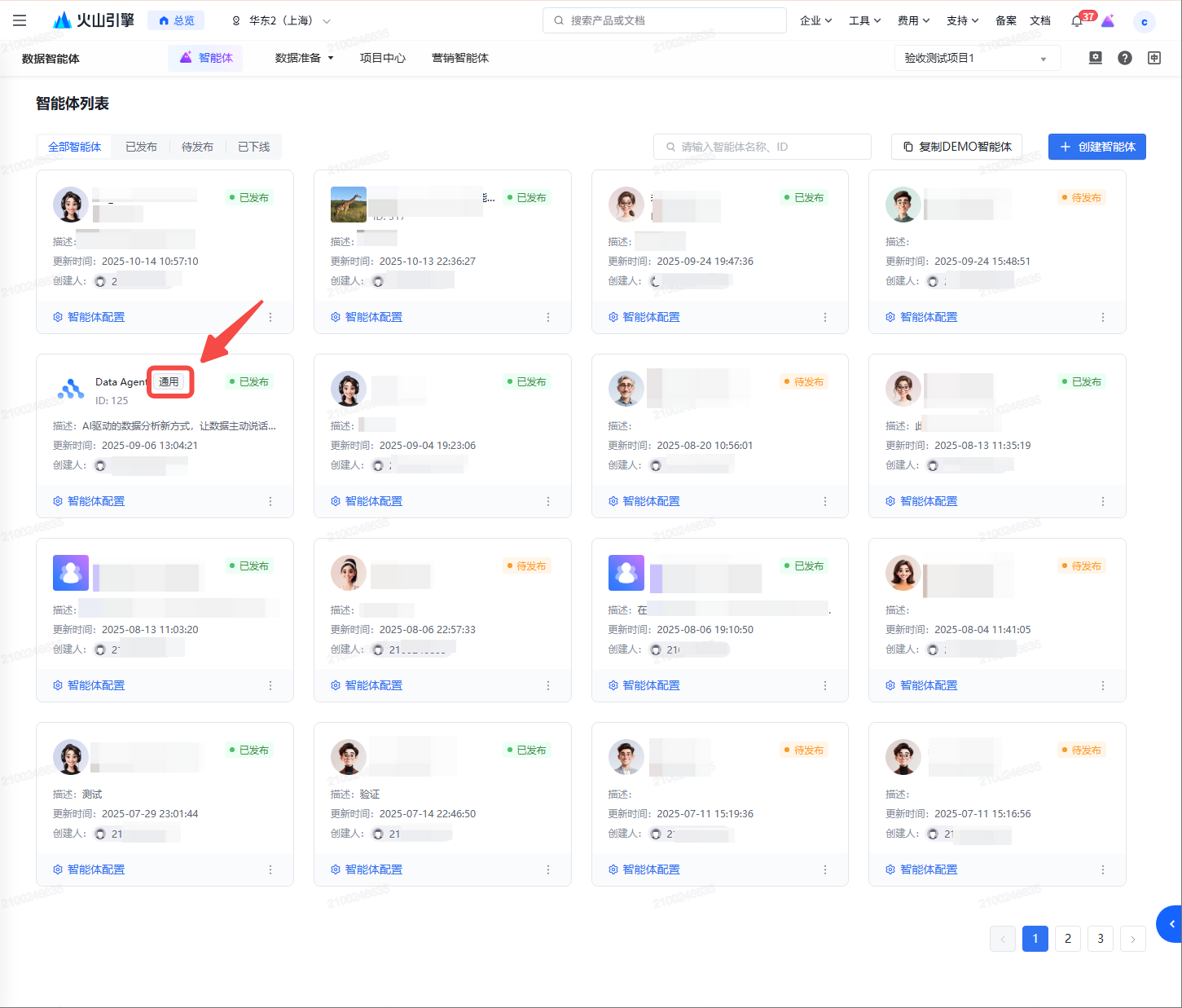Expand the 工具 menu
The width and height of the screenshot is (1182, 1008).
tap(864, 20)
